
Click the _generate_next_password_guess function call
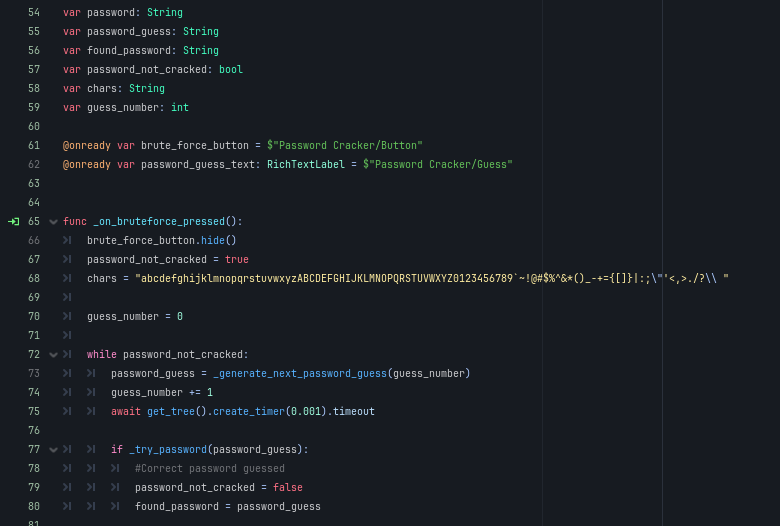[299, 374]
